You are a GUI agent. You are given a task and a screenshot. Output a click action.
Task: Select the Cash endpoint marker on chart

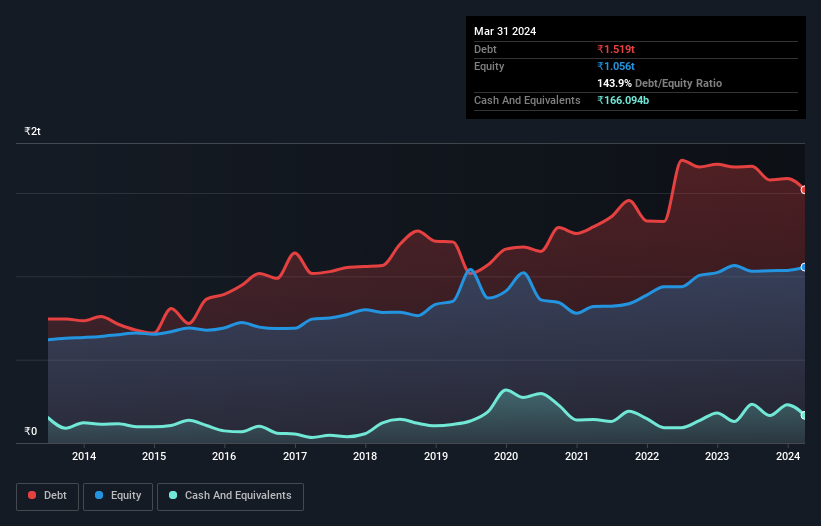(804, 416)
